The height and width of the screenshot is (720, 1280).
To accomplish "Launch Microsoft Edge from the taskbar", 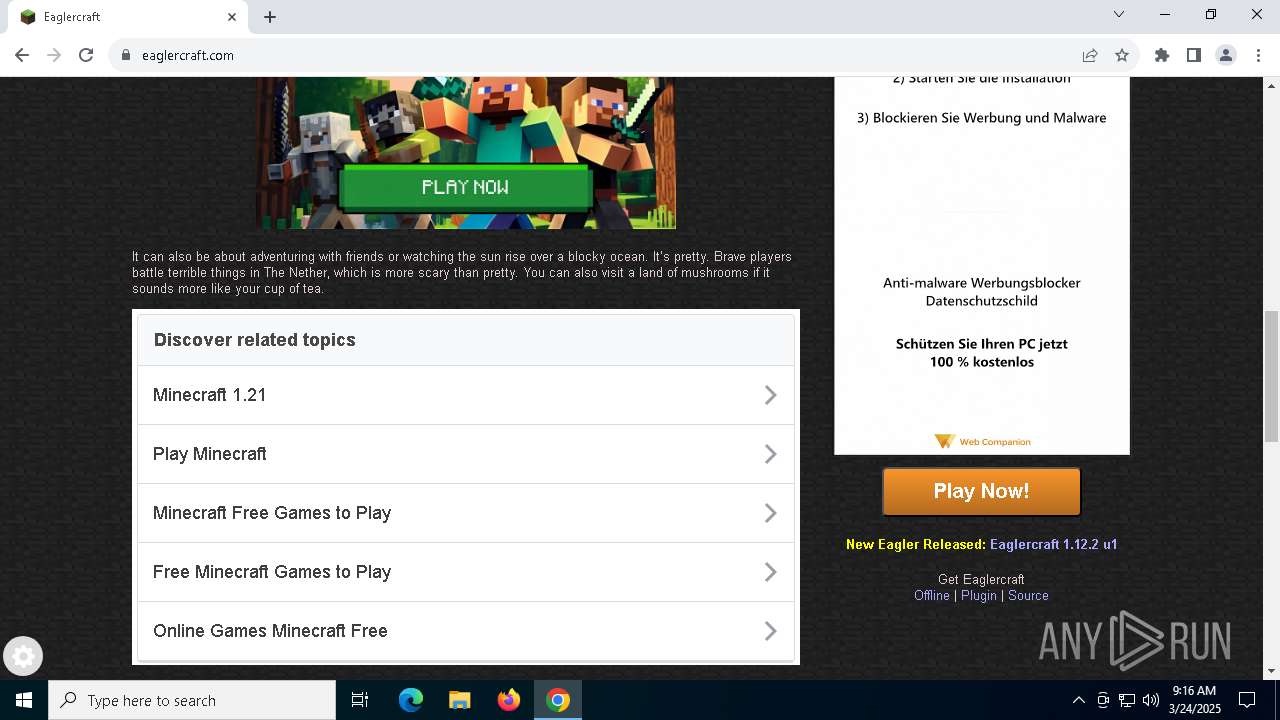I will (411, 700).
